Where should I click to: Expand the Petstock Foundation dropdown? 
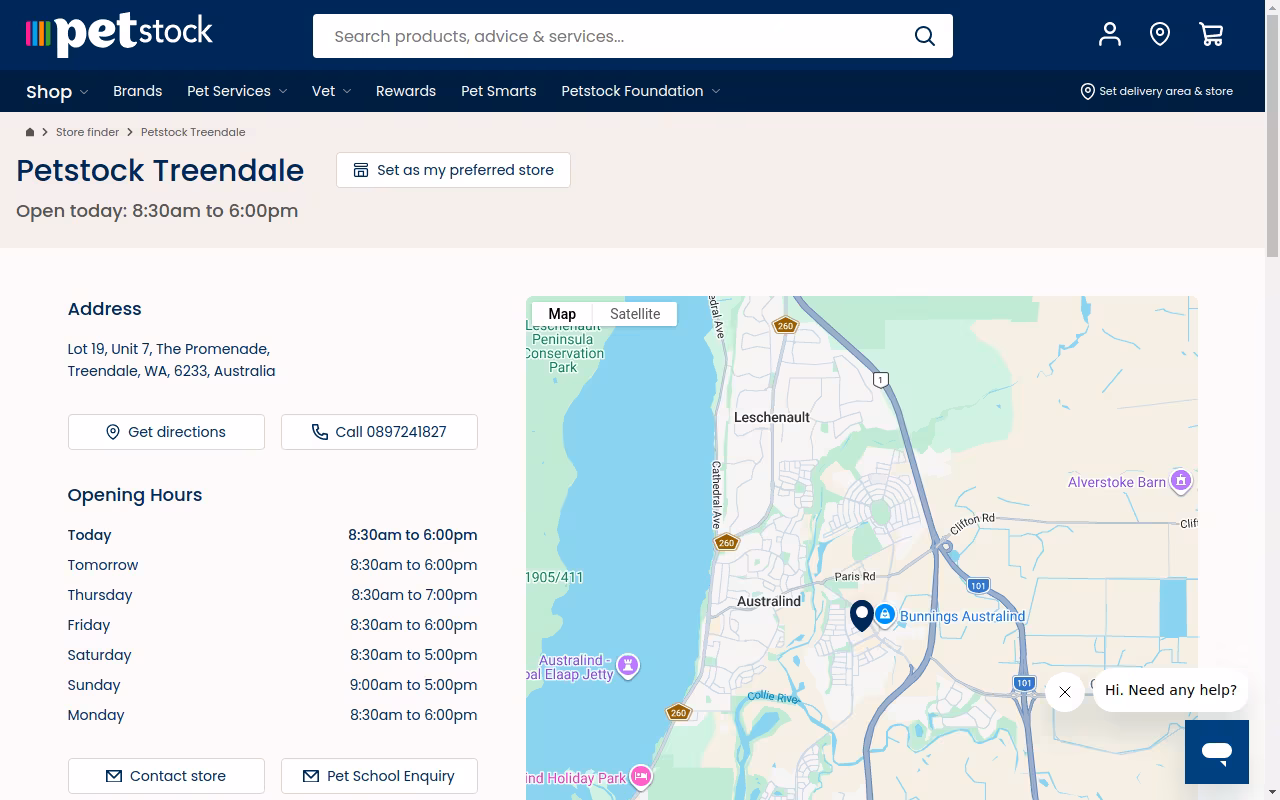[x=641, y=91]
